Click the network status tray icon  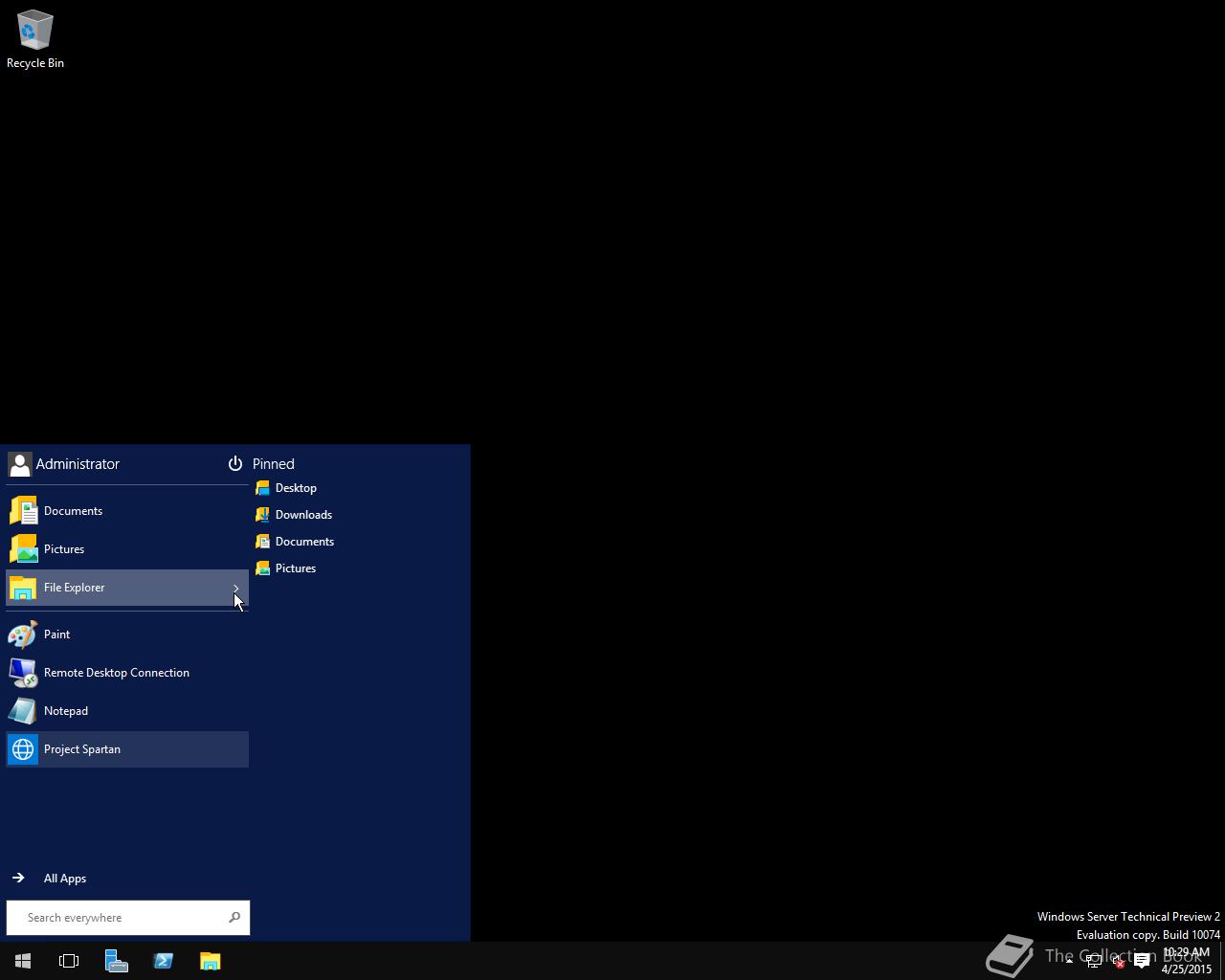[1093, 961]
